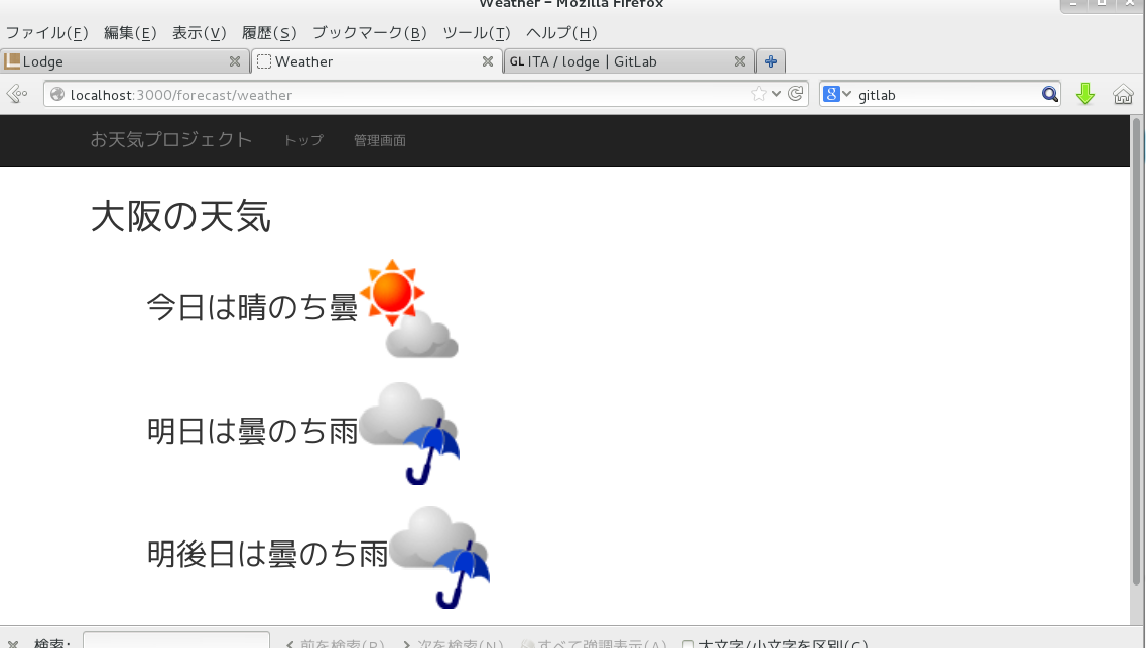The height and width of the screenshot is (648, 1146).
Task: Open the ツール(T) menu
Action: coord(476,32)
